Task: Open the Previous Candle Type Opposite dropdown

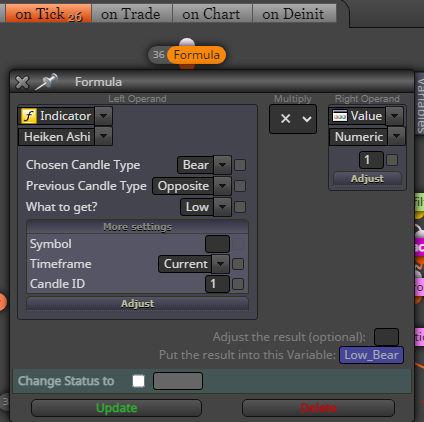Action: [192, 186]
